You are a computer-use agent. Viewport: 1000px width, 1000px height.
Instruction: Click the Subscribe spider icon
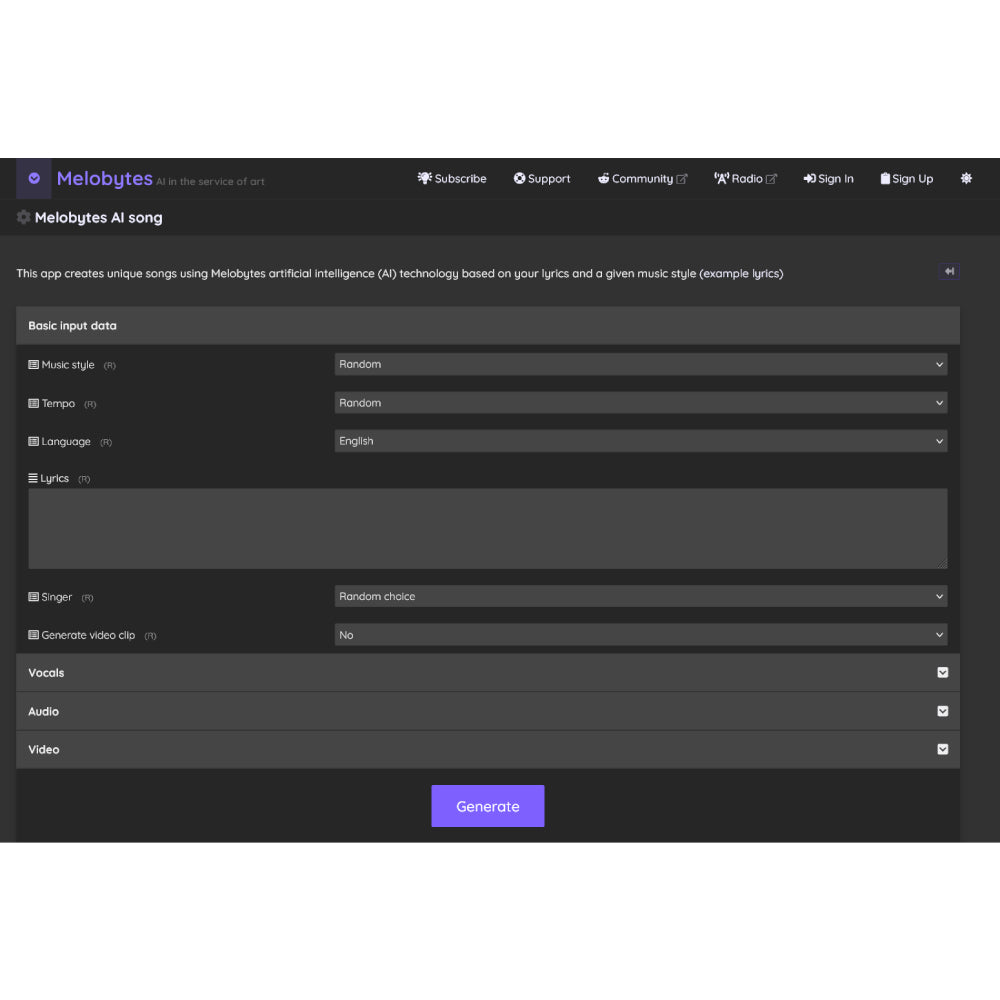424,178
